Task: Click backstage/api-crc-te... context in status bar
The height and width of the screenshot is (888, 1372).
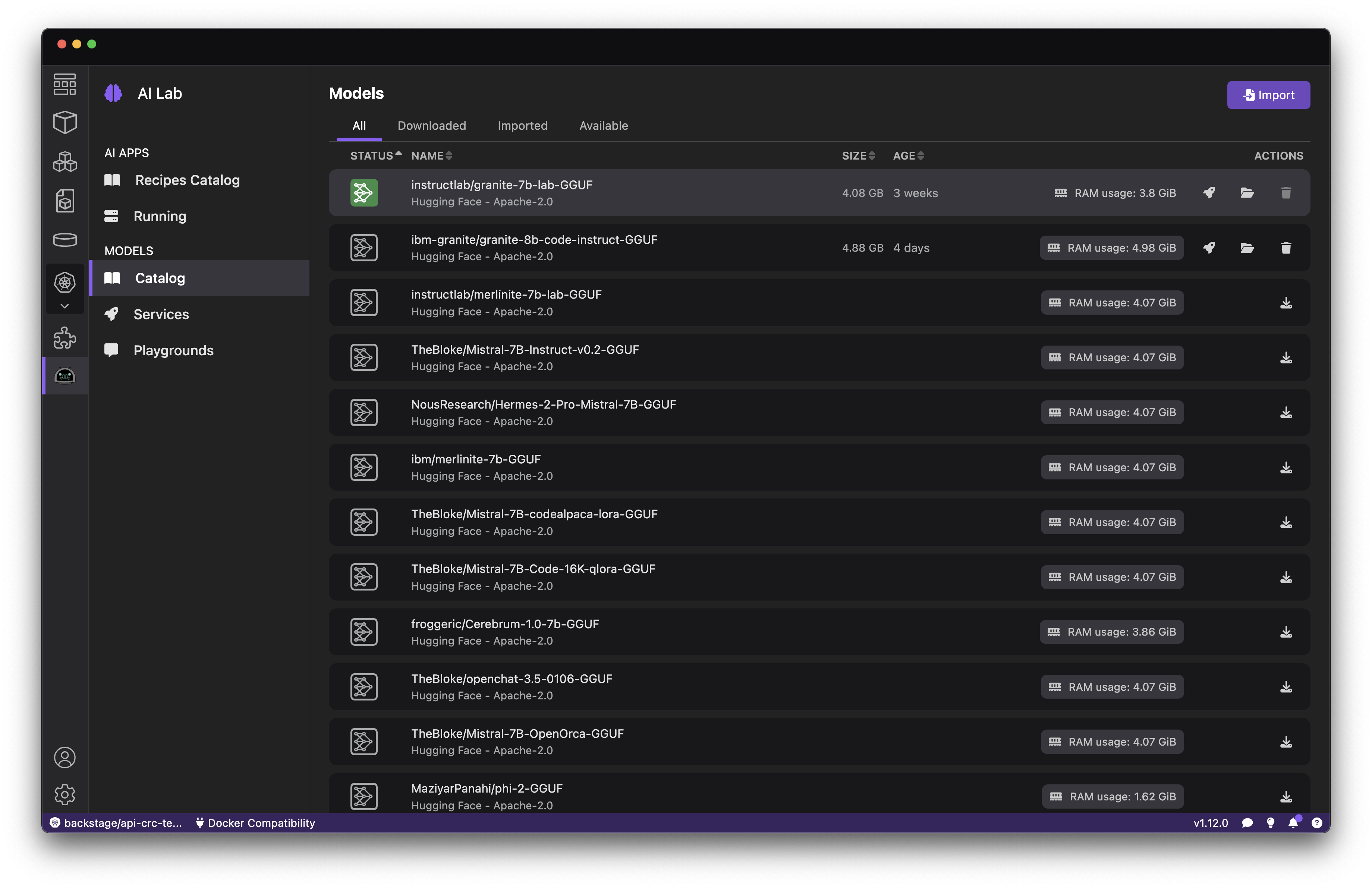Action: coord(116,823)
